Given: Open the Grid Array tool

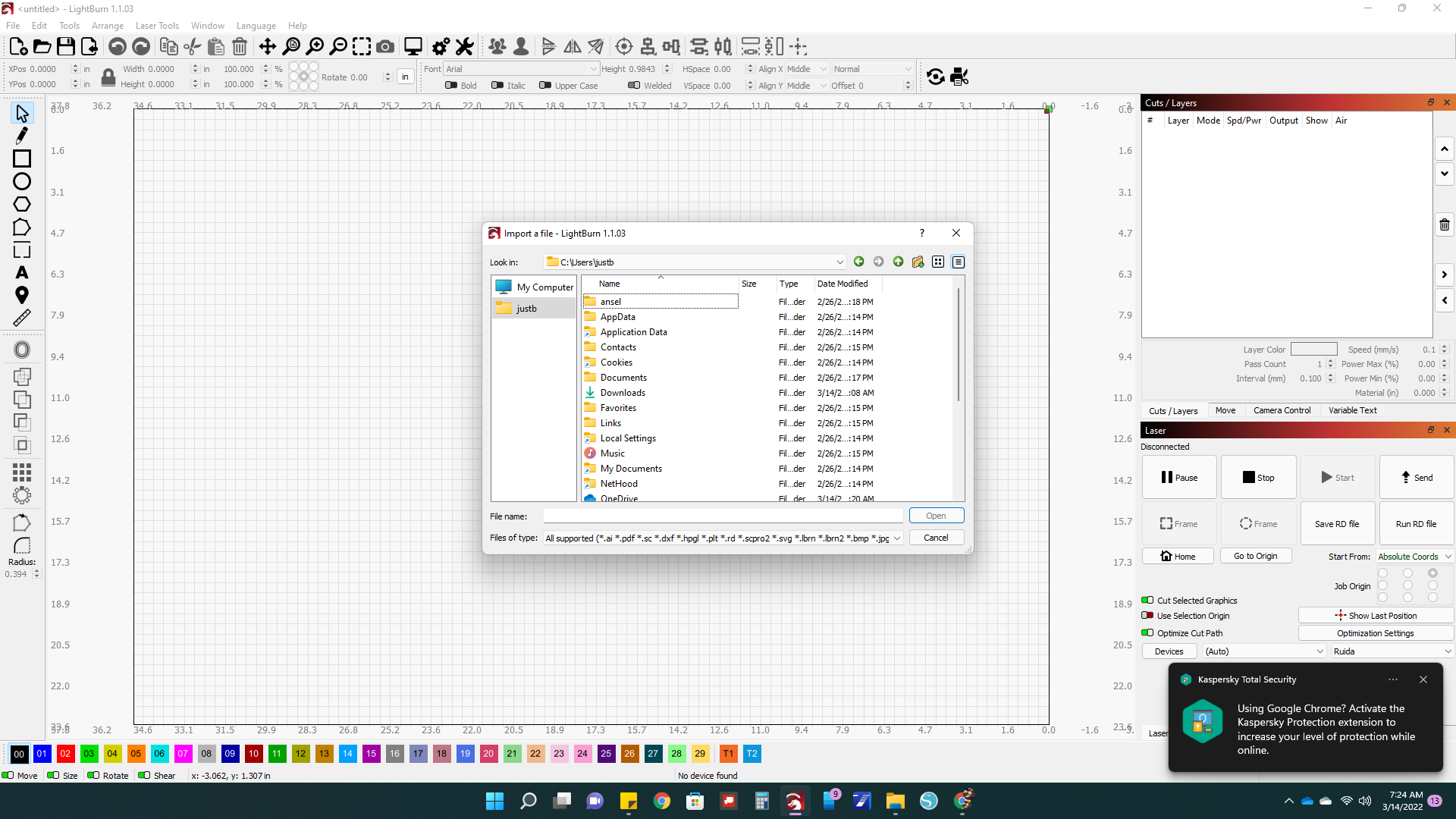Looking at the screenshot, I should point(22,472).
